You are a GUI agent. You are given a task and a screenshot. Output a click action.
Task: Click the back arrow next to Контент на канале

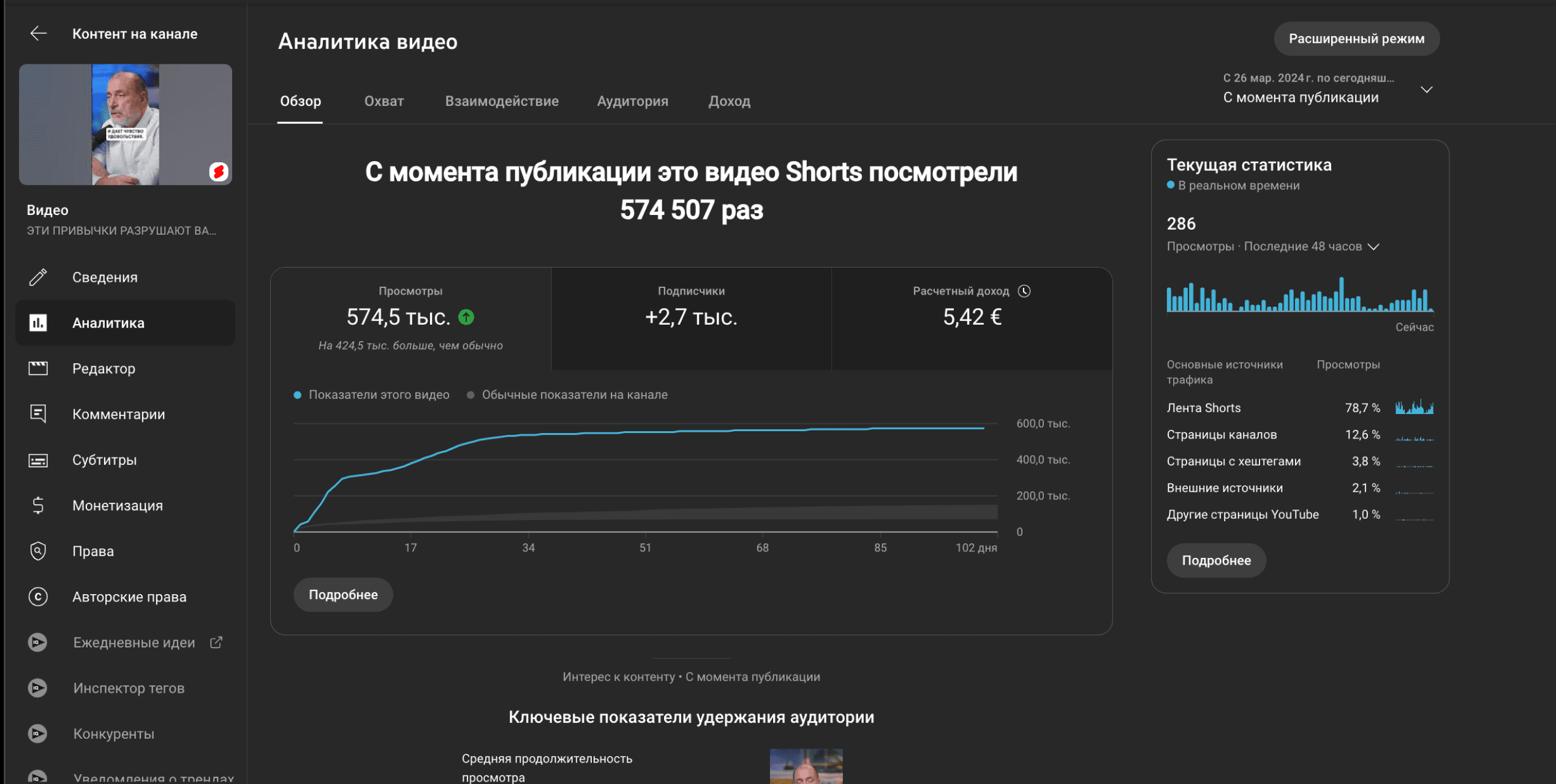[x=38, y=34]
